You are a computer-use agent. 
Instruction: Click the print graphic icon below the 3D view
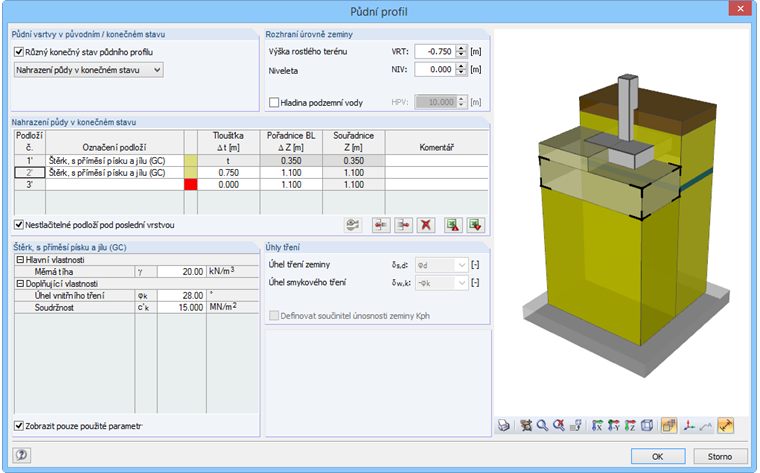tap(504, 426)
